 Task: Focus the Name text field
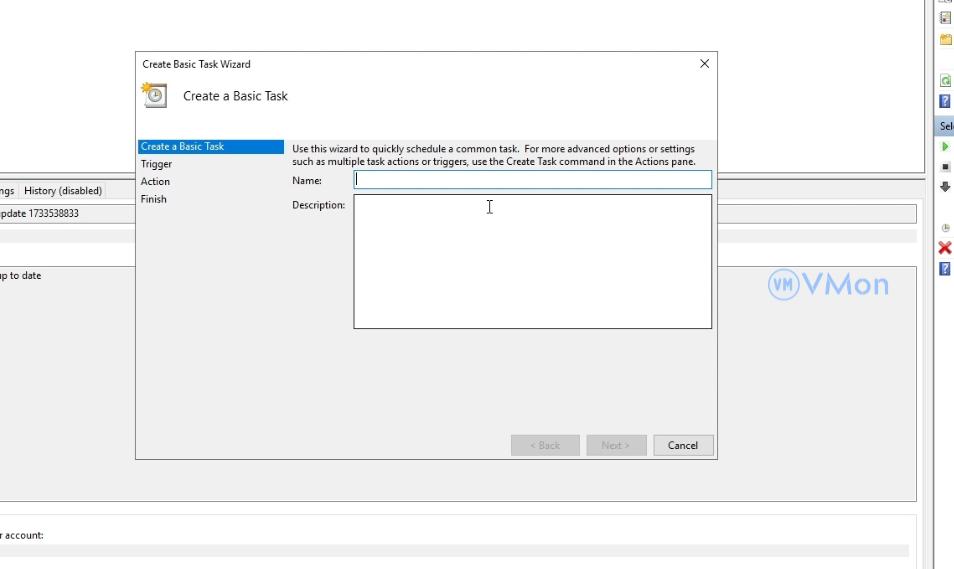point(532,180)
